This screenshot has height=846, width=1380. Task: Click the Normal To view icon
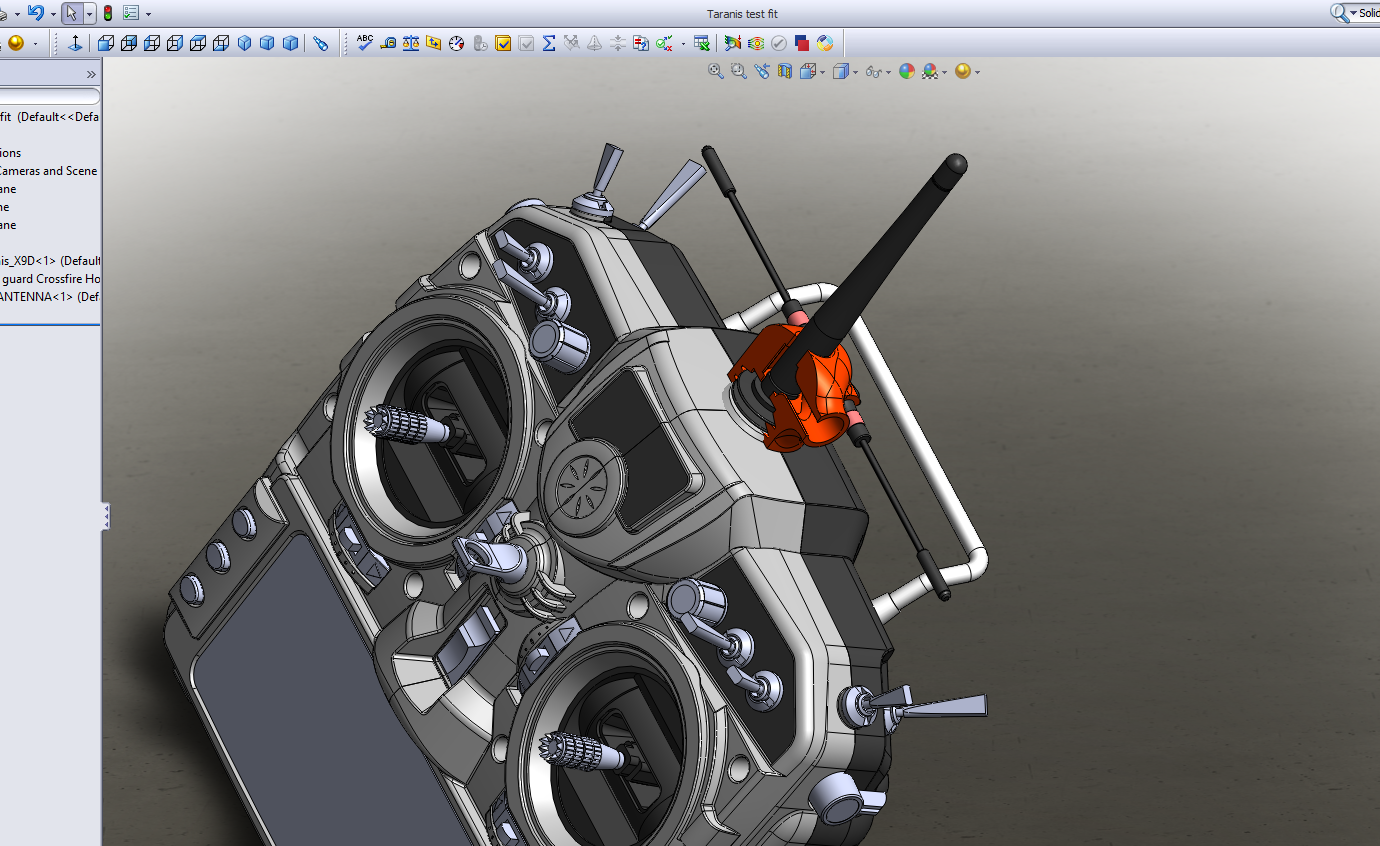(75, 43)
